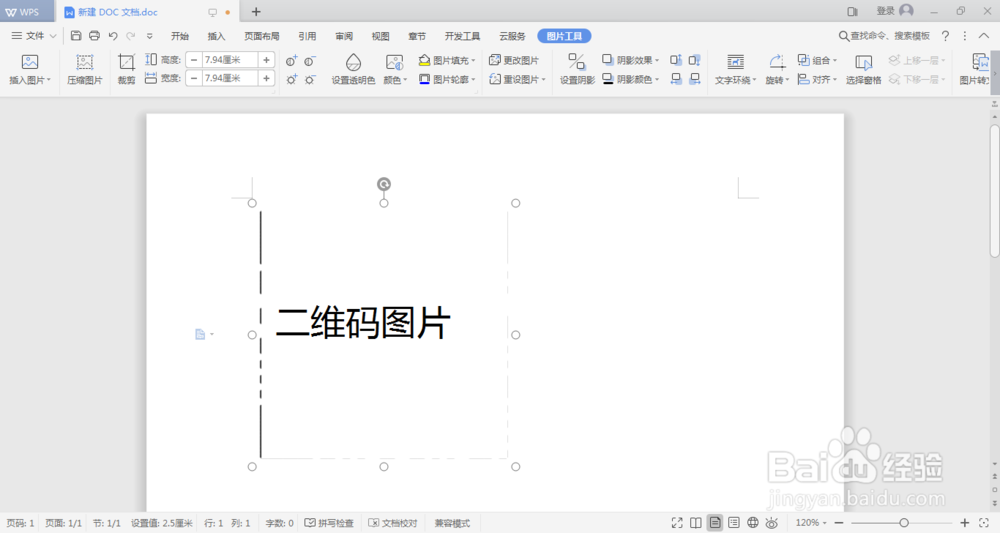The width and height of the screenshot is (1000, 533).
Task: Open 文字环绕 text wrap dropdown
Action: pos(735,80)
